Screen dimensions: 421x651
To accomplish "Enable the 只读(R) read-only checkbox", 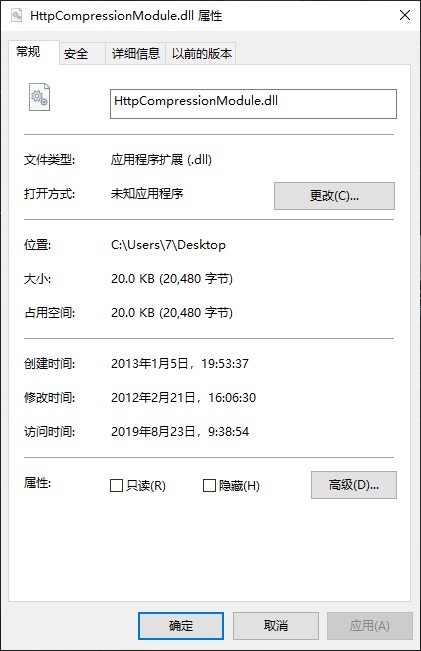I will click(116, 485).
